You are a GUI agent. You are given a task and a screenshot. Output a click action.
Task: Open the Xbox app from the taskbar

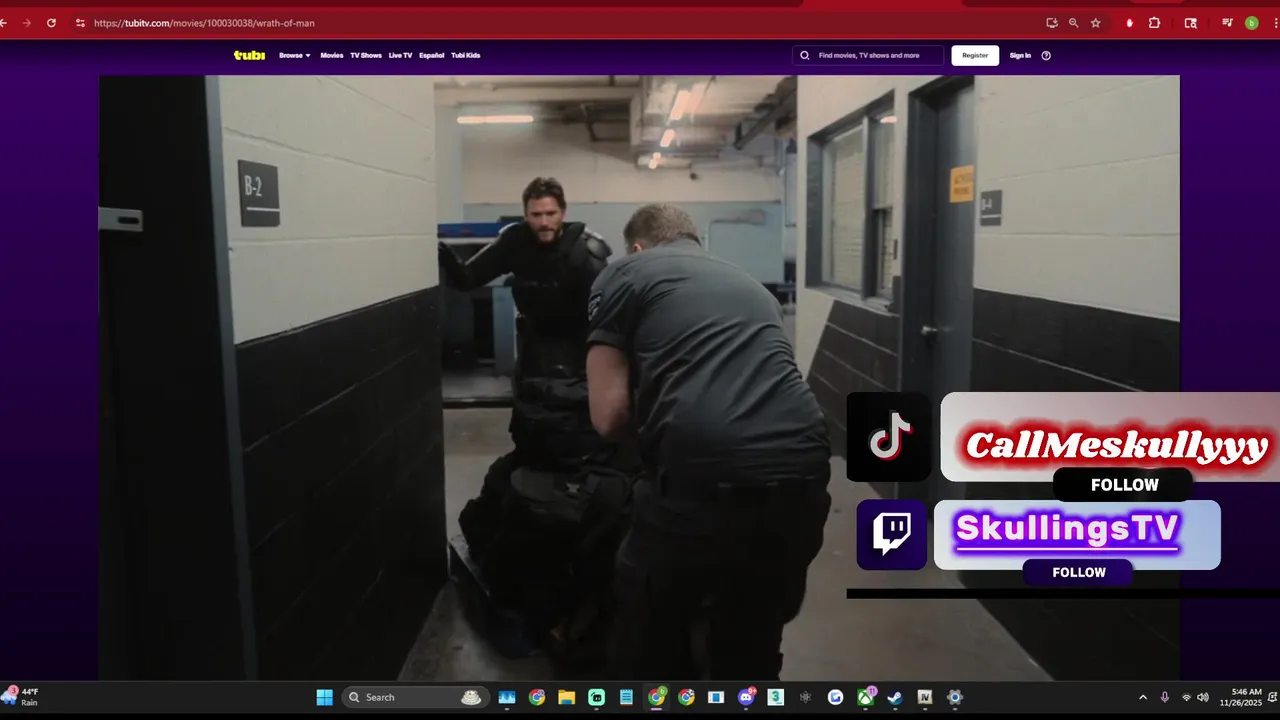coord(865,697)
